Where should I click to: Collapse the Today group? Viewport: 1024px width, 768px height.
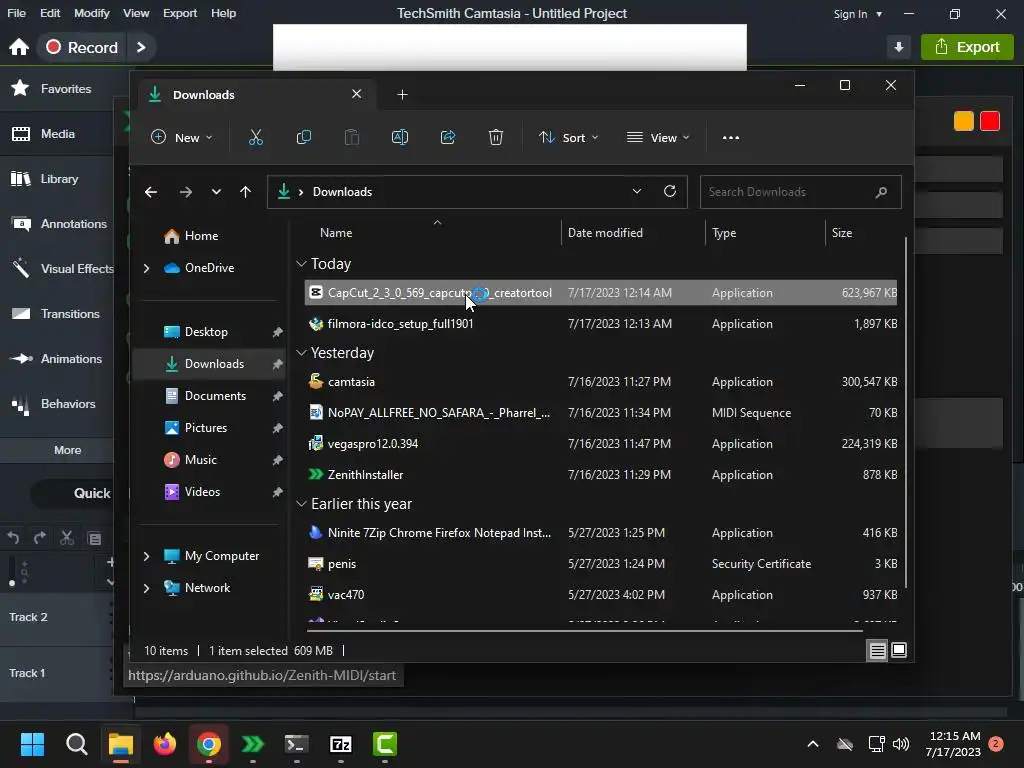click(301, 264)
